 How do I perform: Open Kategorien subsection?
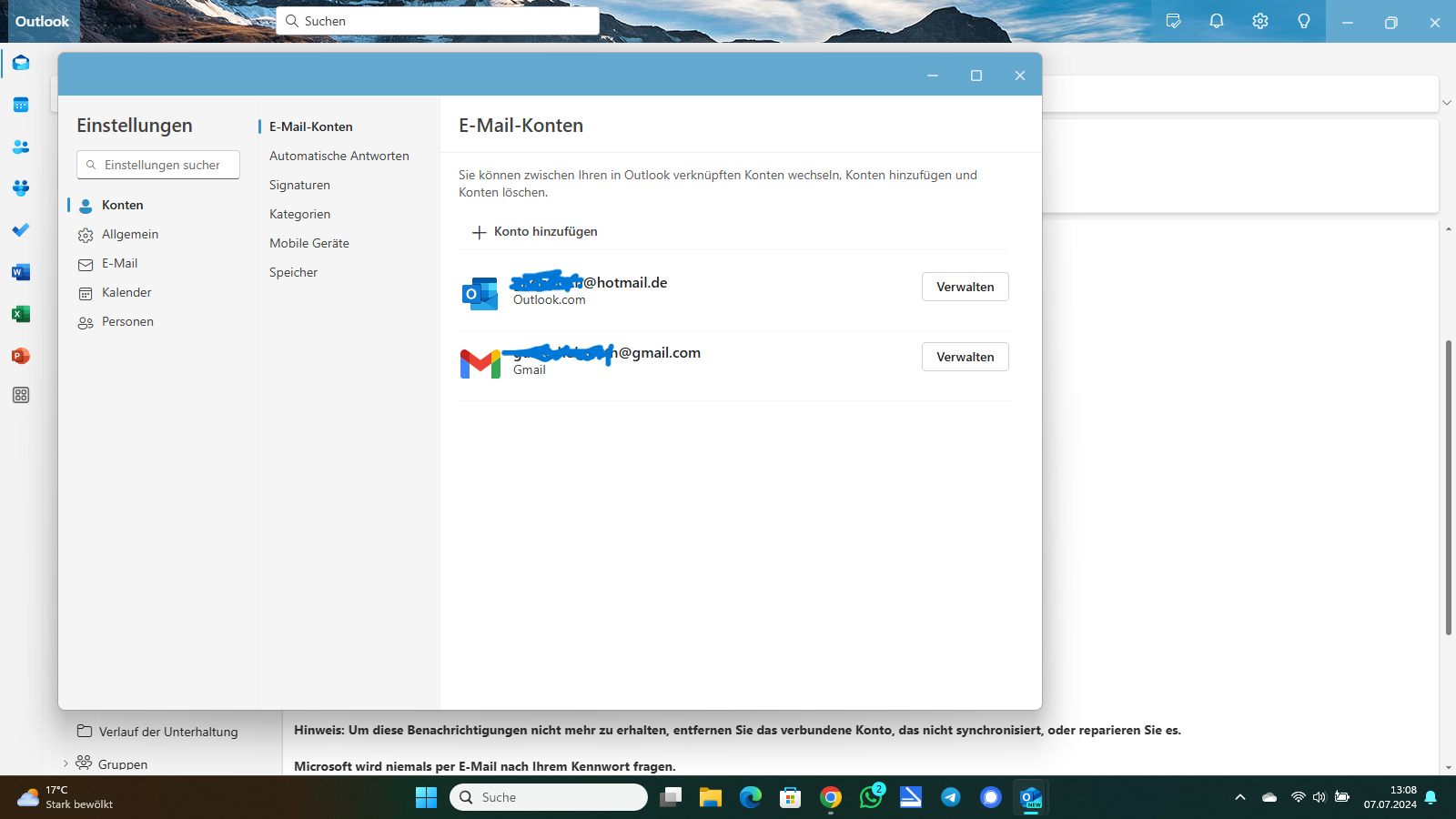[x=299, y=214]
